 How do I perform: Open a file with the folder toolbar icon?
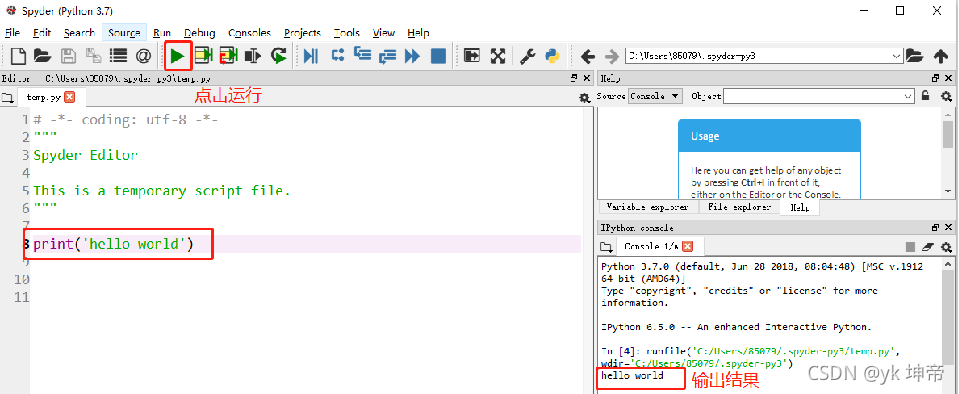pyautogui.click(x=42, y=56)
